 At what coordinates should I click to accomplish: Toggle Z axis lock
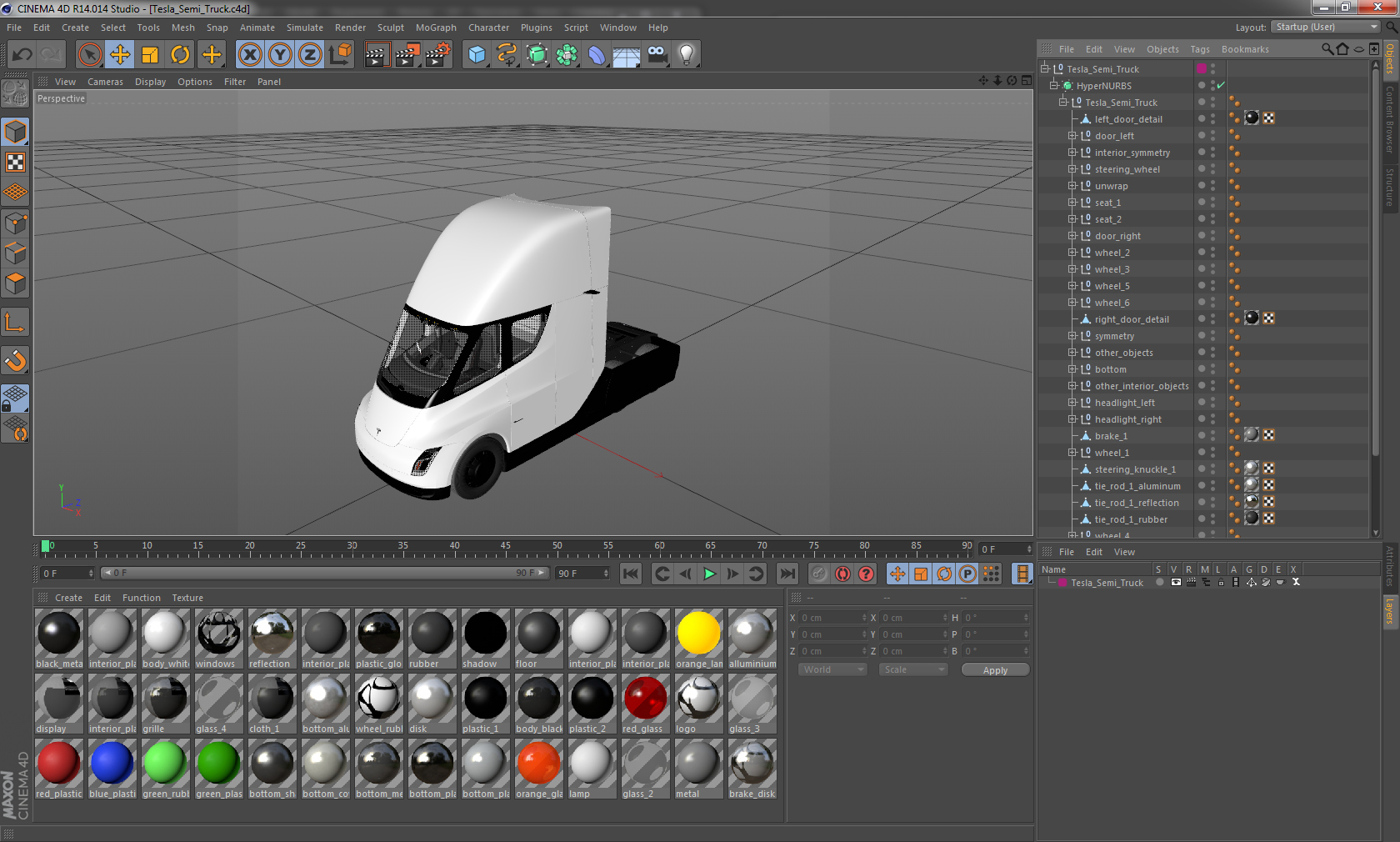(x=310, y=55)
